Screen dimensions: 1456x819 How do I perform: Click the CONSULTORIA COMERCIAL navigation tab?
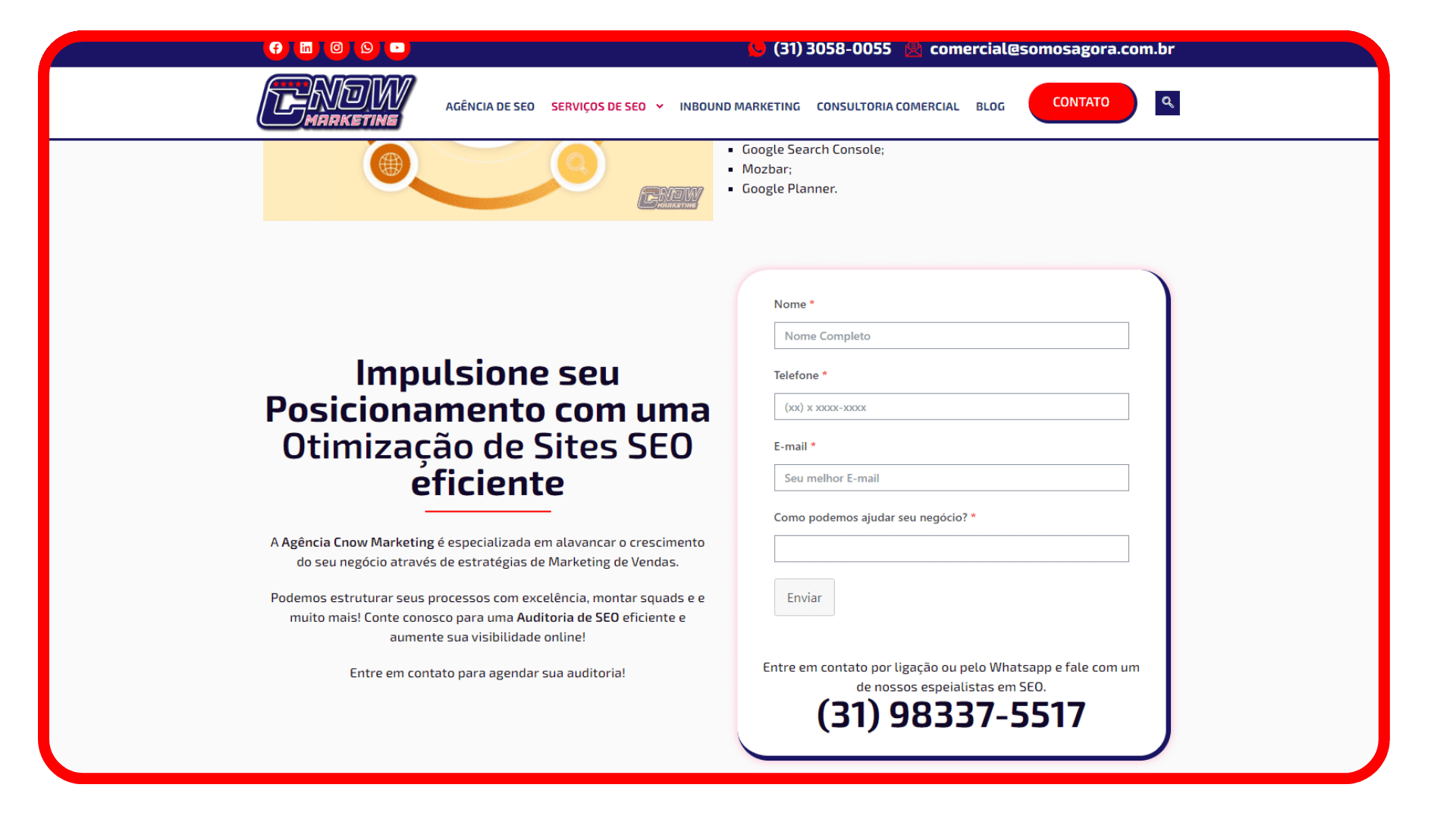pyautogui.click(x=887, y=105)
